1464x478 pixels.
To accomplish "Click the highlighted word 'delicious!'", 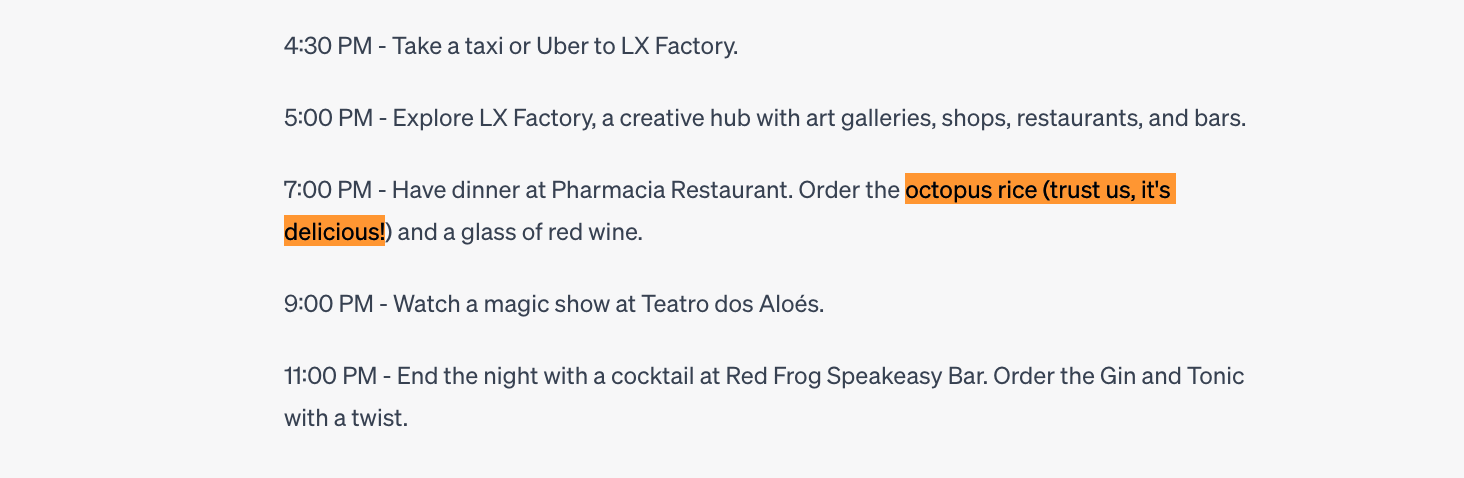I will point(335,232).
